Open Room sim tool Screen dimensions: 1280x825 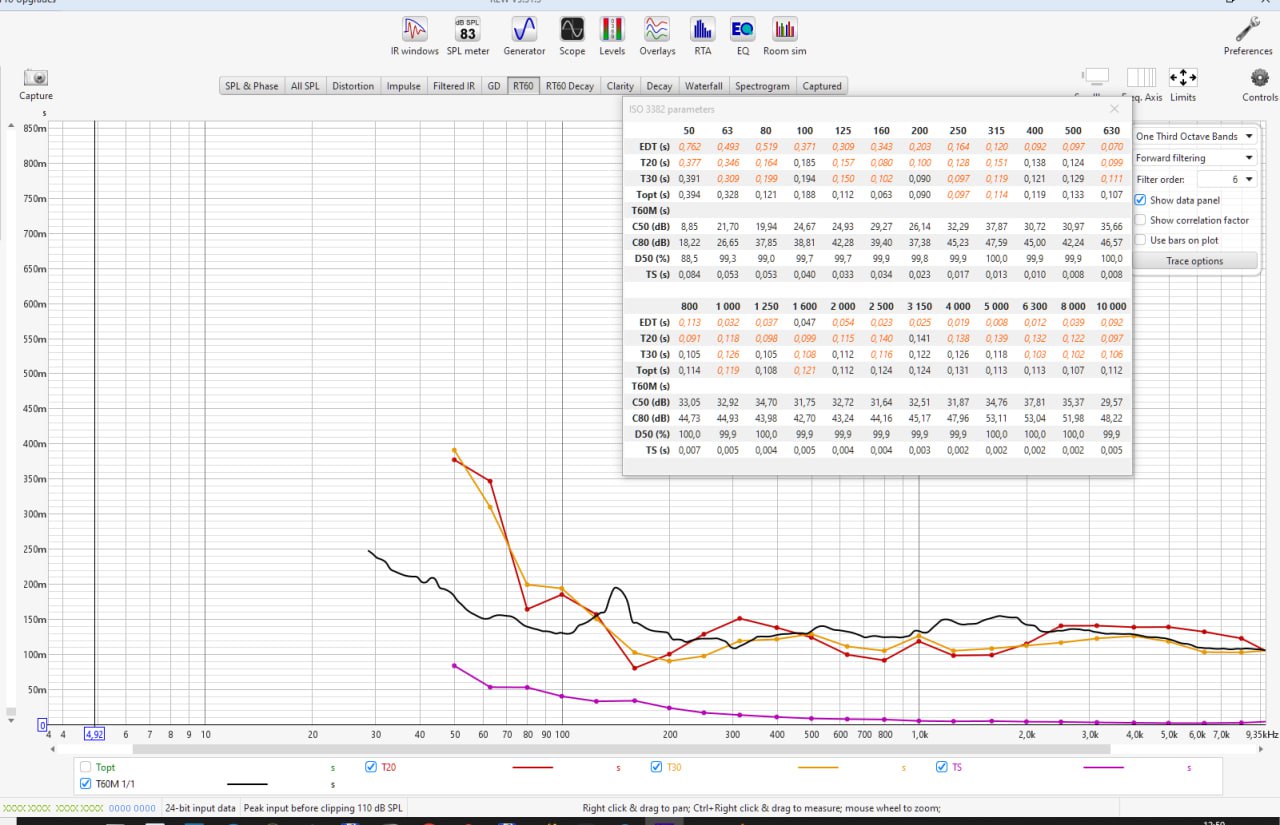(x=784, y=36)
